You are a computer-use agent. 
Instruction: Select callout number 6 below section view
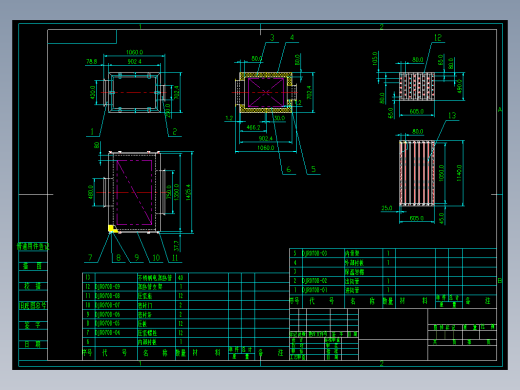click(289, 169)
